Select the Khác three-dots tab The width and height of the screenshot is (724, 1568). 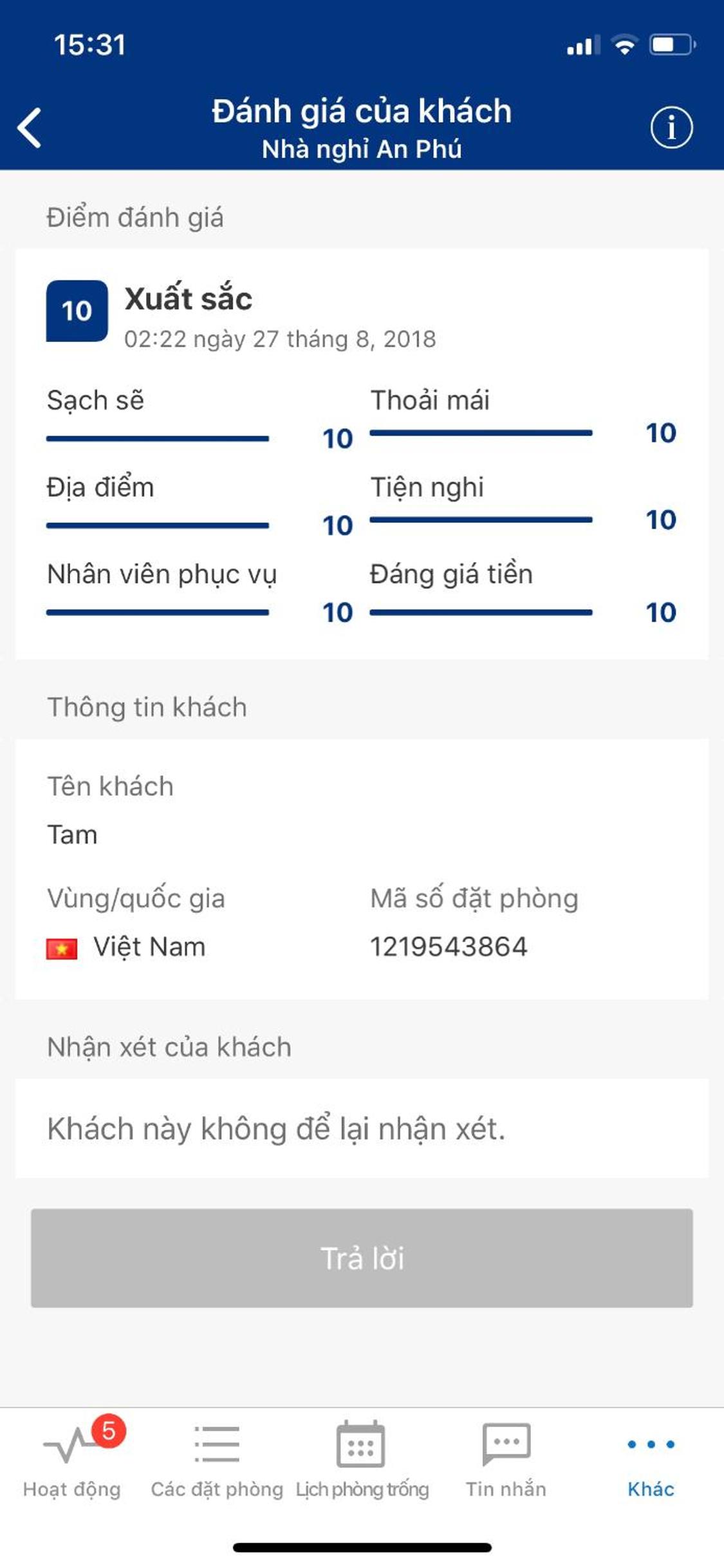pyautogui.click(x=651, y=1444)
